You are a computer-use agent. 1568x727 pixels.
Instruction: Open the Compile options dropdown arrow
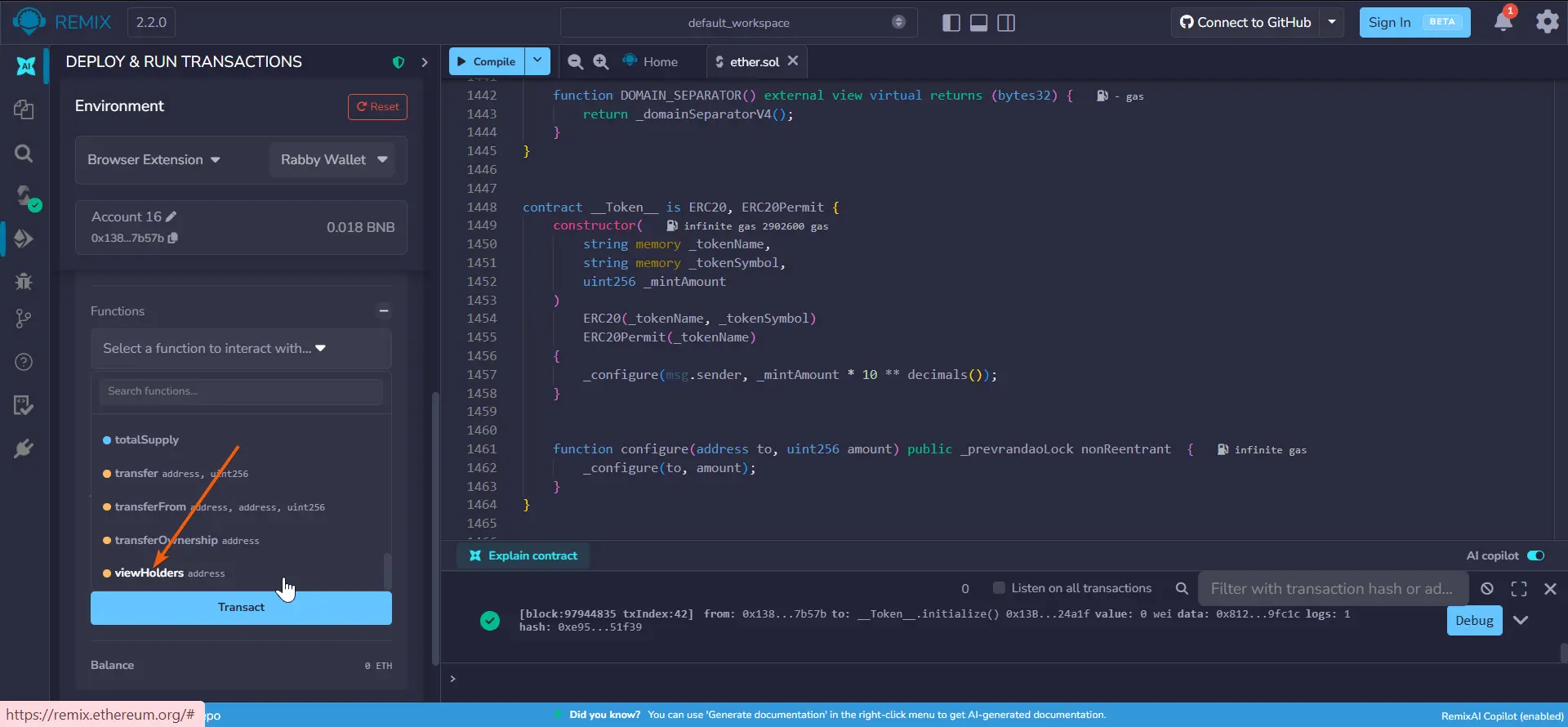(537, 60)
